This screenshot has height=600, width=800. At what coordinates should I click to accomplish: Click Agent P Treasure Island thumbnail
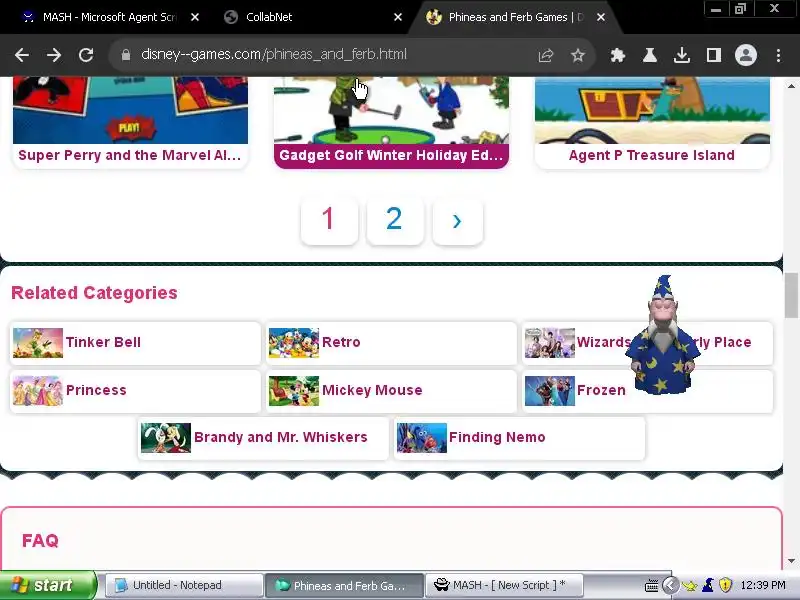click(652, 110)
